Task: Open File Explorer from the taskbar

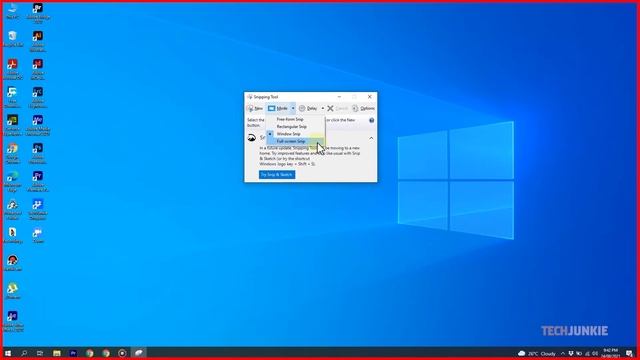Action: click(57, 353)
